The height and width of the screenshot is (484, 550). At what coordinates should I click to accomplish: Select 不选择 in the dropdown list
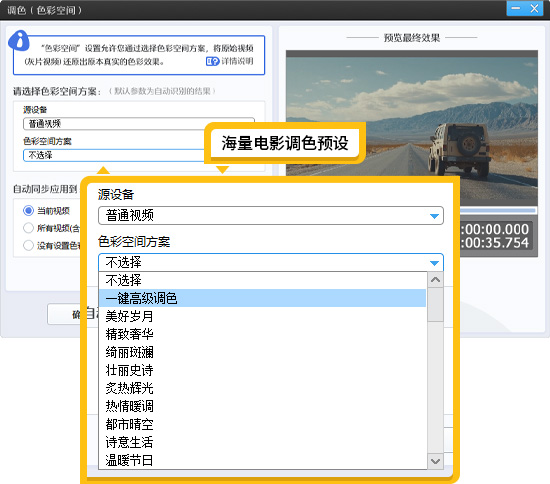point(262,280)
